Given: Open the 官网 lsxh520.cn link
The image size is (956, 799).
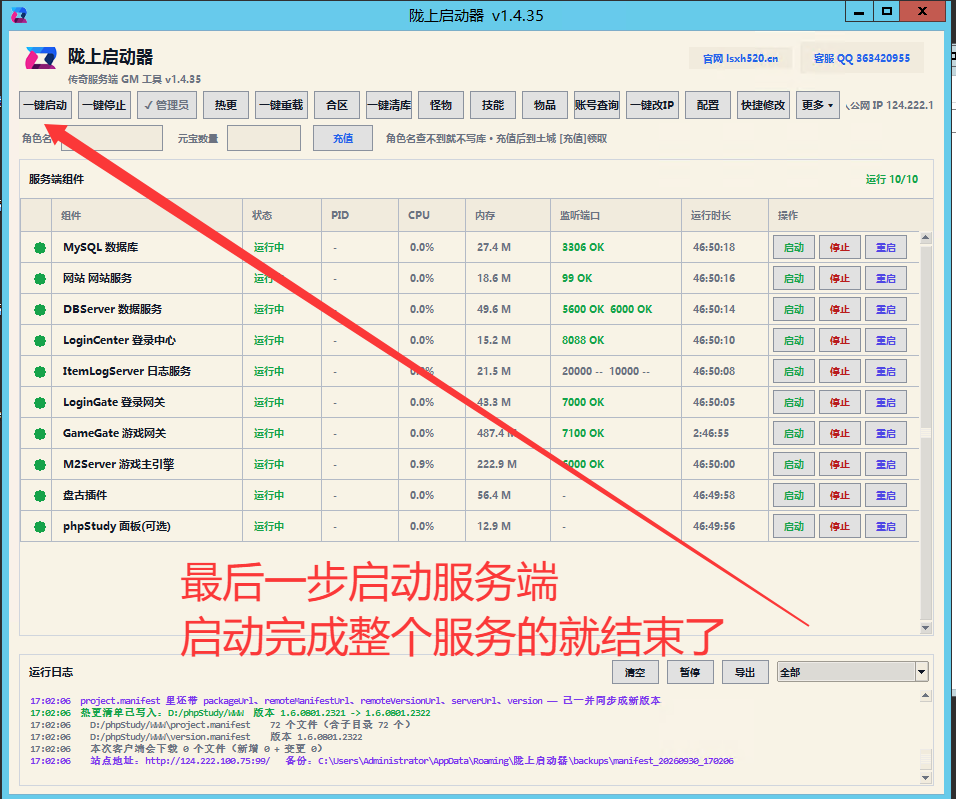Looking at the screenshot, I should [x=740, y=59].
